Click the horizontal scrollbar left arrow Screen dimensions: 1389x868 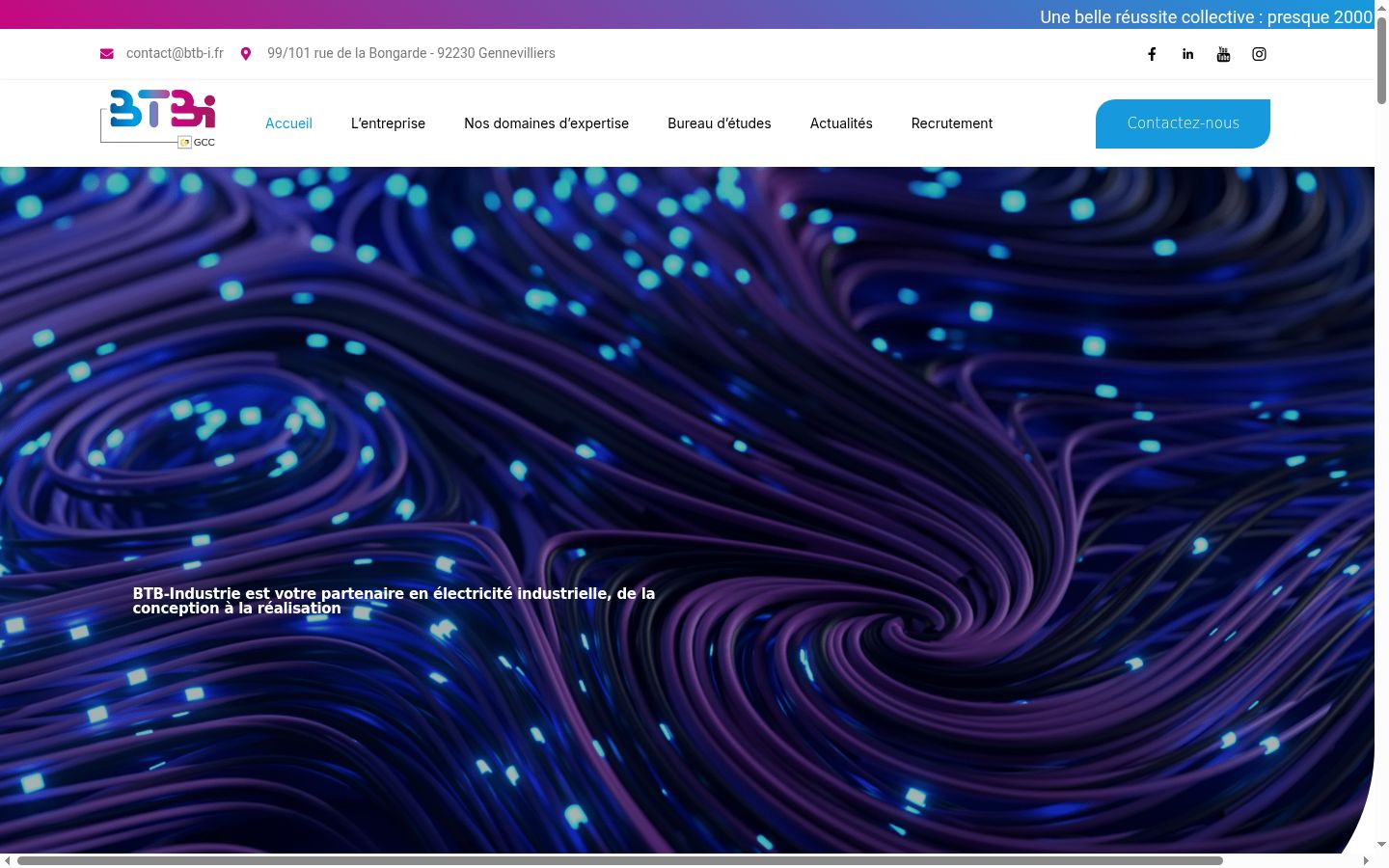click(x=7, y=860)
